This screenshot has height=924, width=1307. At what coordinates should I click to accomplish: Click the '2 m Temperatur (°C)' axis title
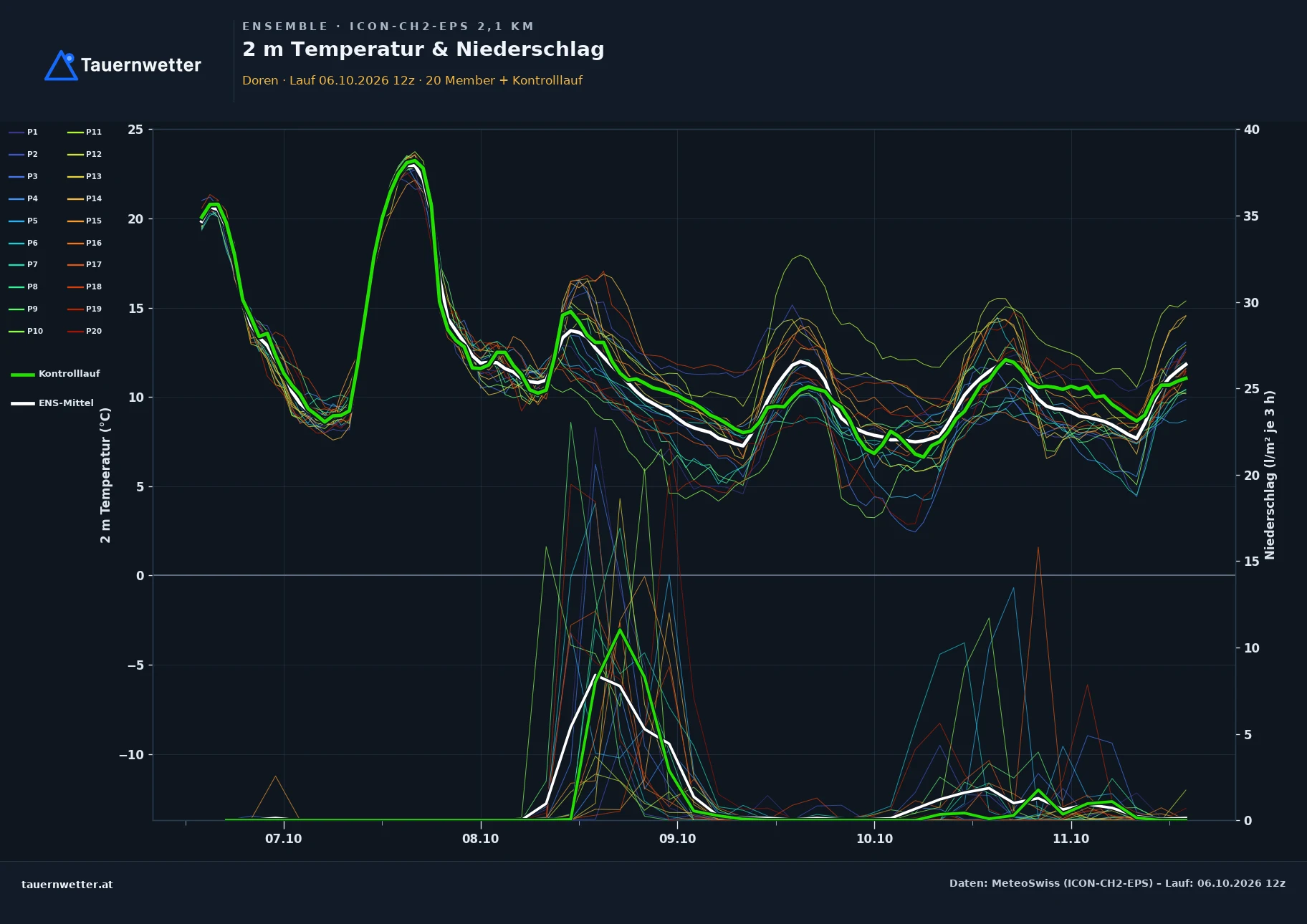105,475
